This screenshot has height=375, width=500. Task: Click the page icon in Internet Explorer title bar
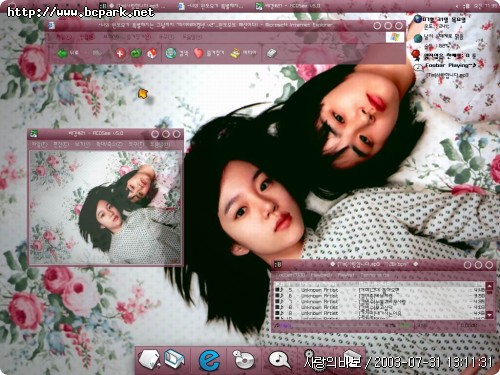[x=51, y=25]
